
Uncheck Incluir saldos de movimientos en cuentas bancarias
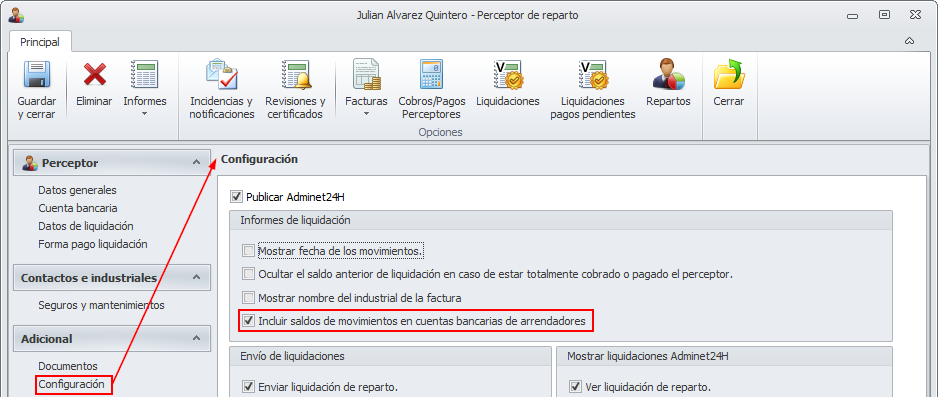coord(248,321)
